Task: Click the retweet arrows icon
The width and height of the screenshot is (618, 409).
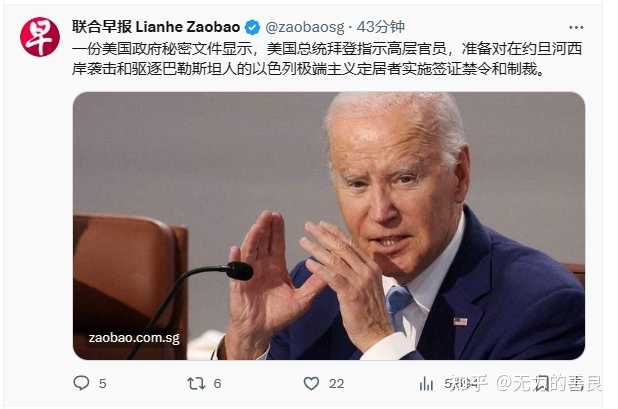Action: coord(196,383)
